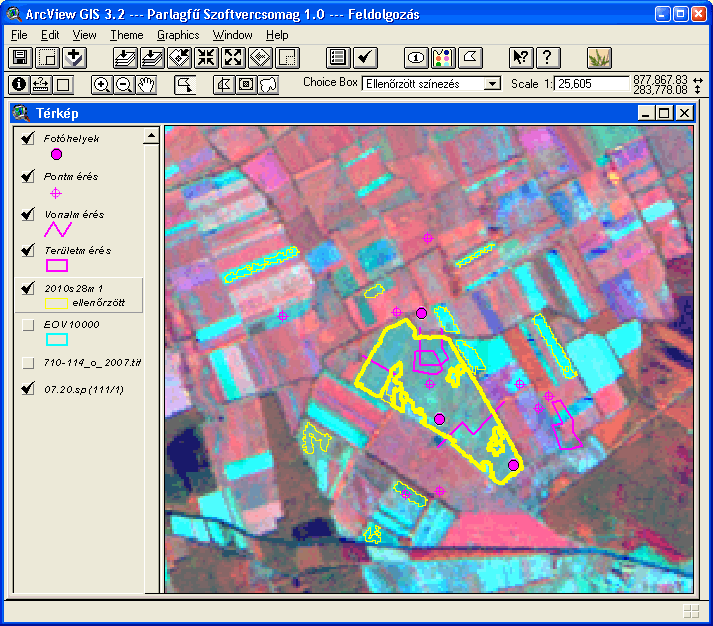Enable the EOV10000 layer checkbox
The image size is (713, 626).
[27, 325]
